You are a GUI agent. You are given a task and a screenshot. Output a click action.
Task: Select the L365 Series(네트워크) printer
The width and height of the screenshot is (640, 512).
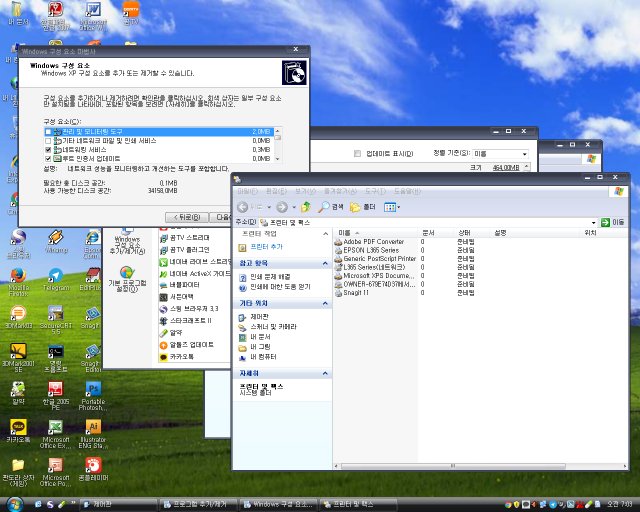(x=374, y=267)
